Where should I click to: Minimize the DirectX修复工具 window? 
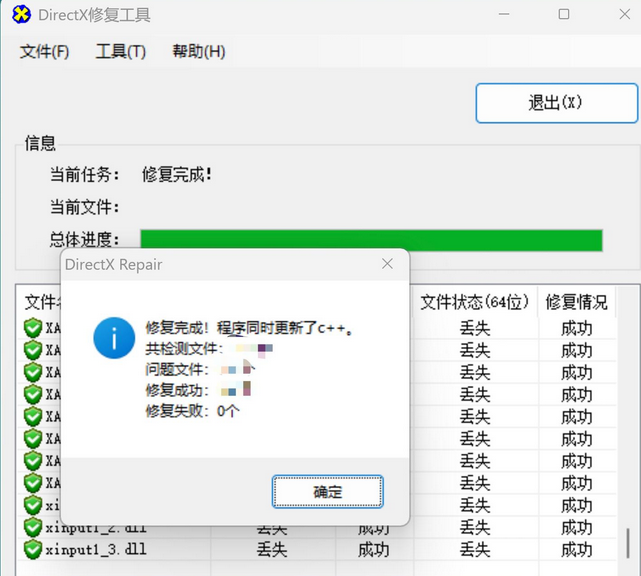click(x=504, y=14)
